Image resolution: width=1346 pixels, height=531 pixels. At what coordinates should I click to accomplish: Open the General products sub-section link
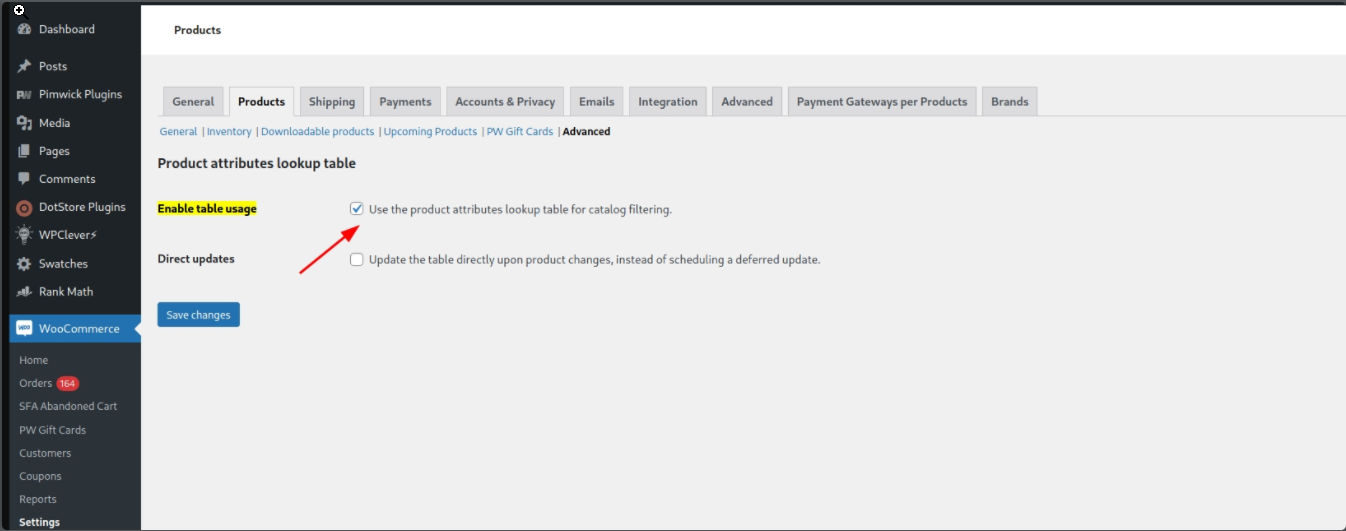178,131
